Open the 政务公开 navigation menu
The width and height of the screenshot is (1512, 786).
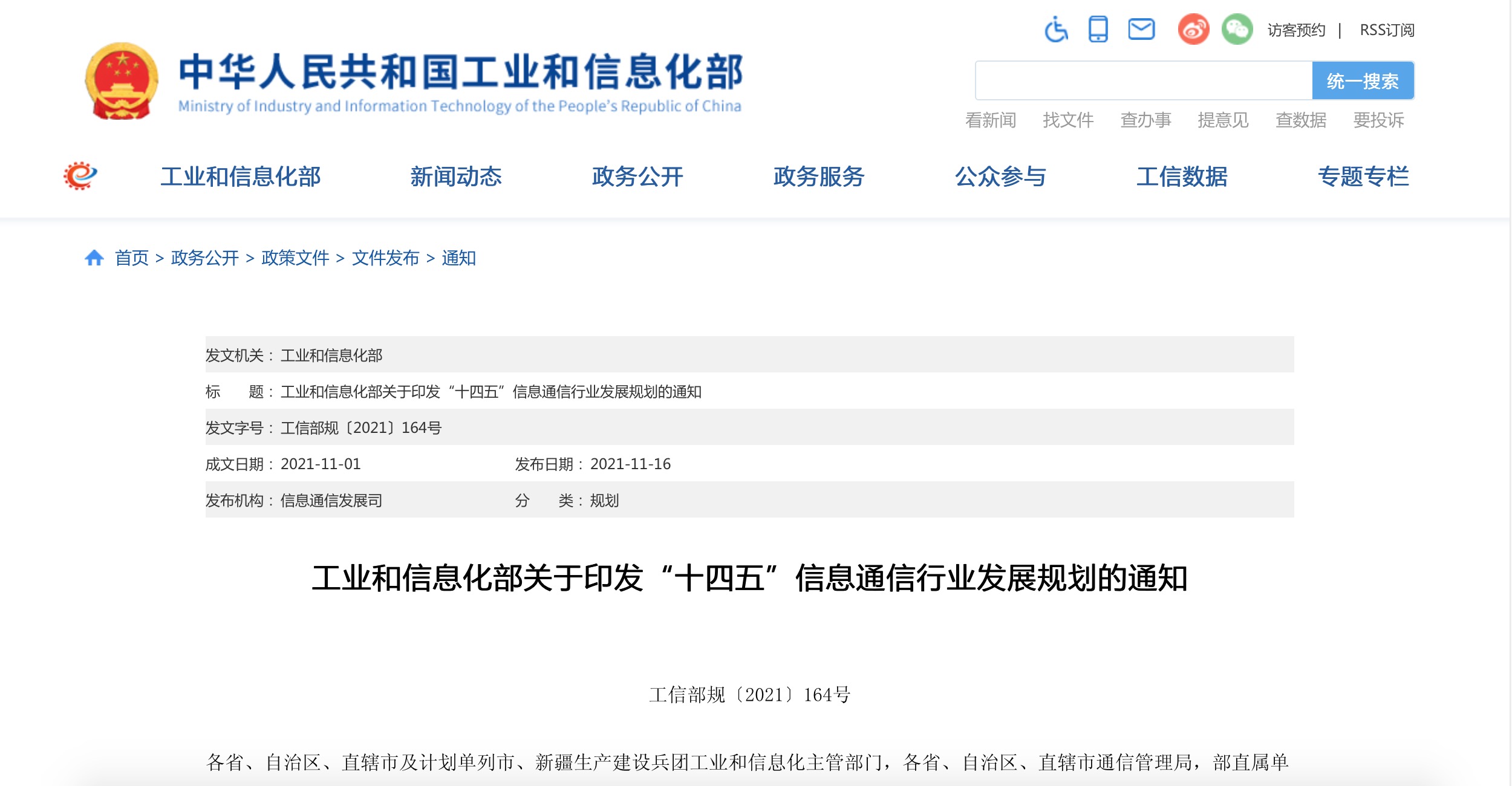click(637, 177)
